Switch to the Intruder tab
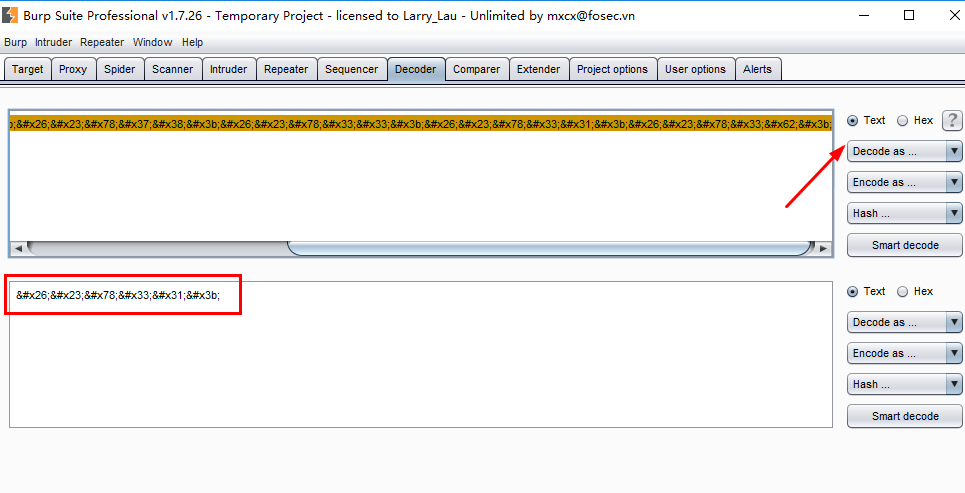Screen dimensions: 965x493 228,69
